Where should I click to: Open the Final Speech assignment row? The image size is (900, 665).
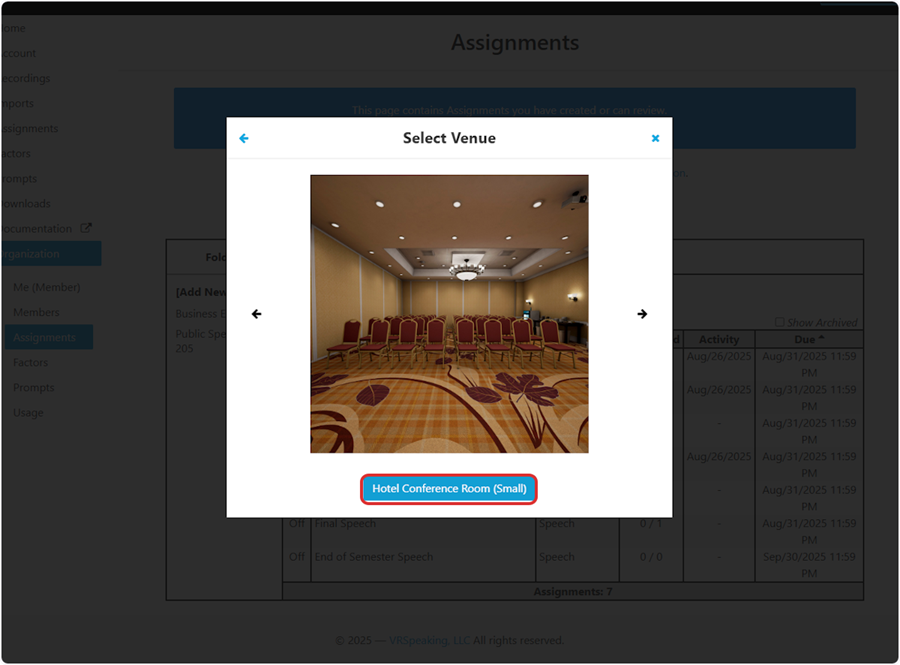click(345, 523)
